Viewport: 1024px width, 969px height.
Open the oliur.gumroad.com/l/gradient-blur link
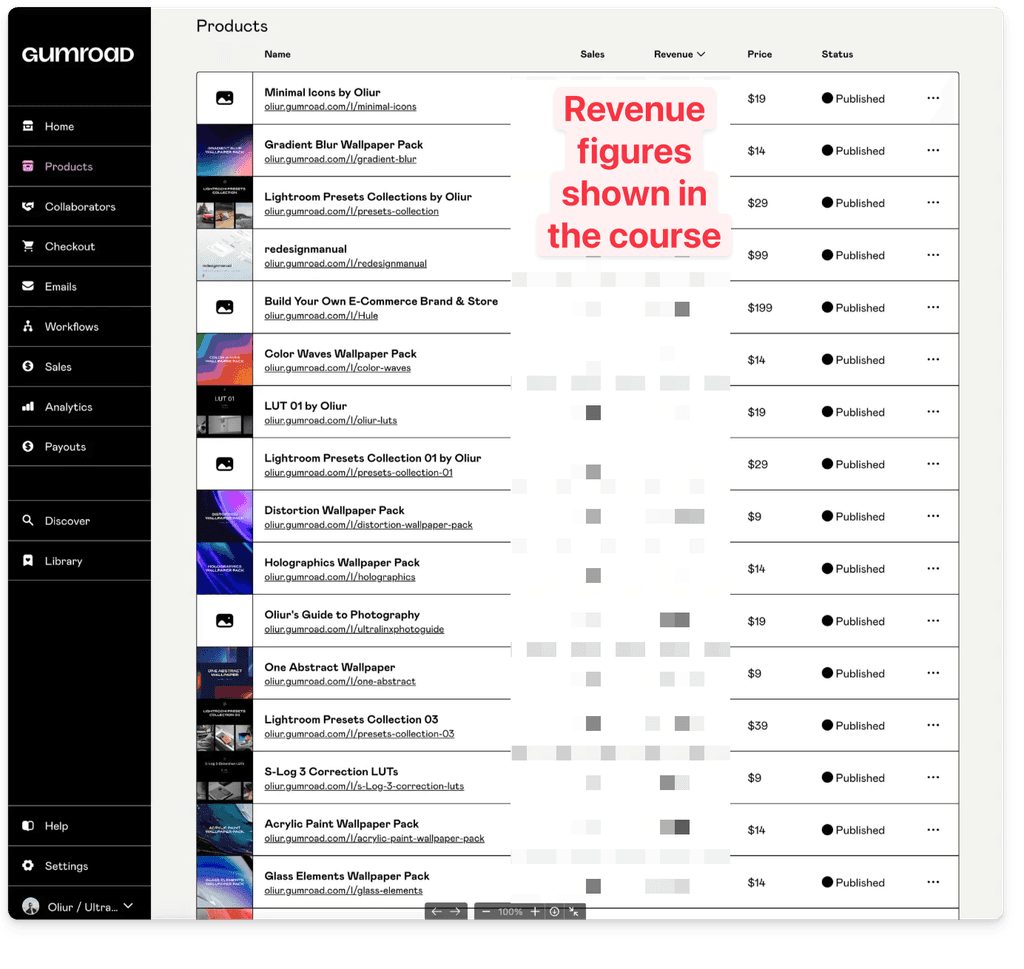[340, 159]
